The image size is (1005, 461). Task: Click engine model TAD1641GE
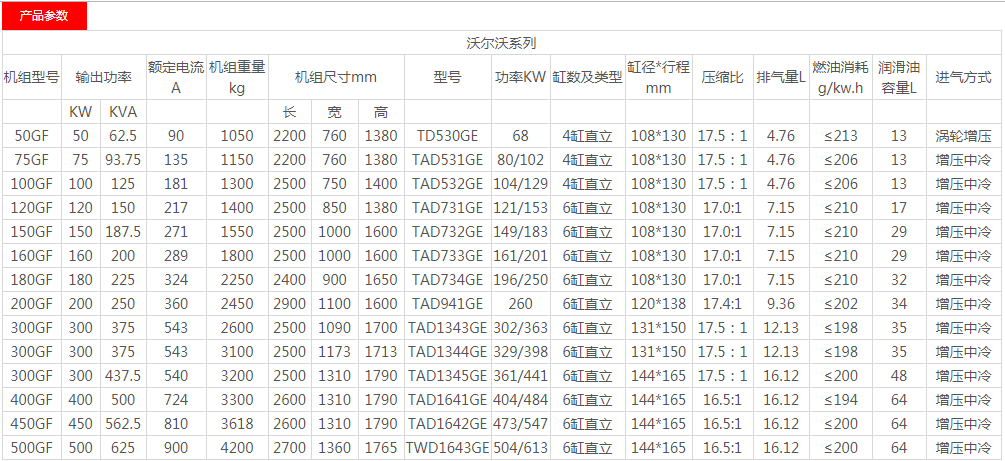[x=447, y=399]
